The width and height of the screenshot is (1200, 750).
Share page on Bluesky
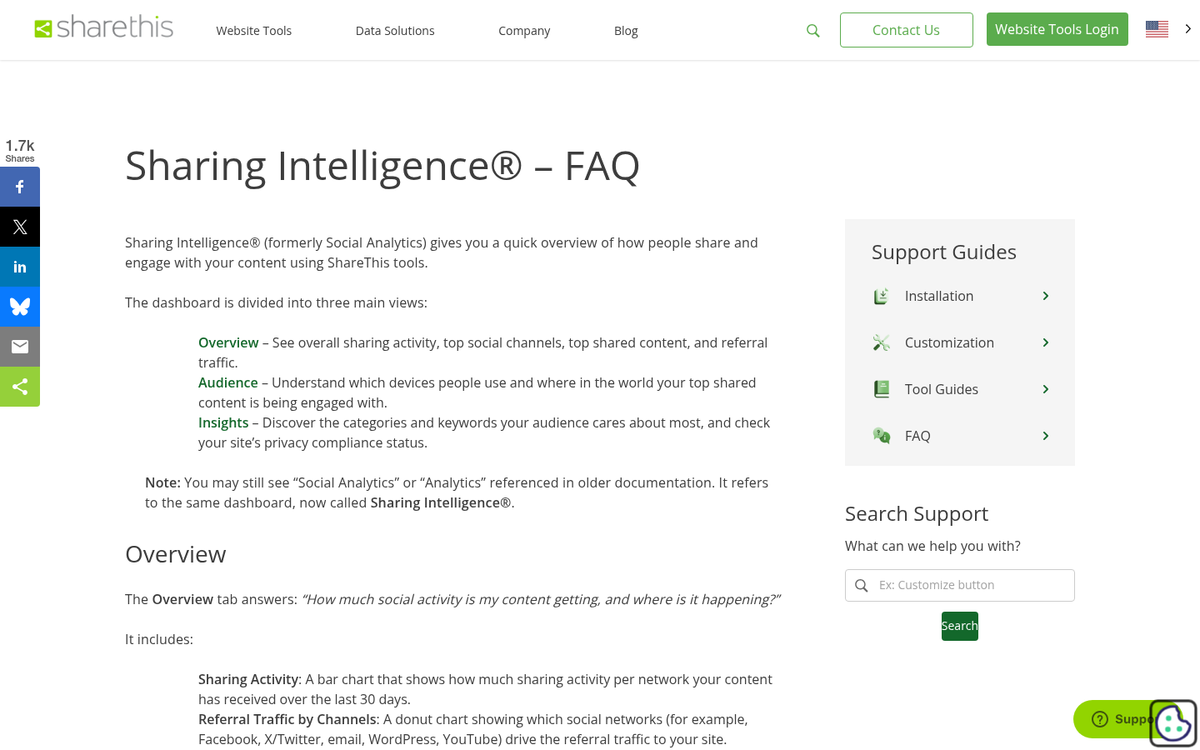pos(20,307)
